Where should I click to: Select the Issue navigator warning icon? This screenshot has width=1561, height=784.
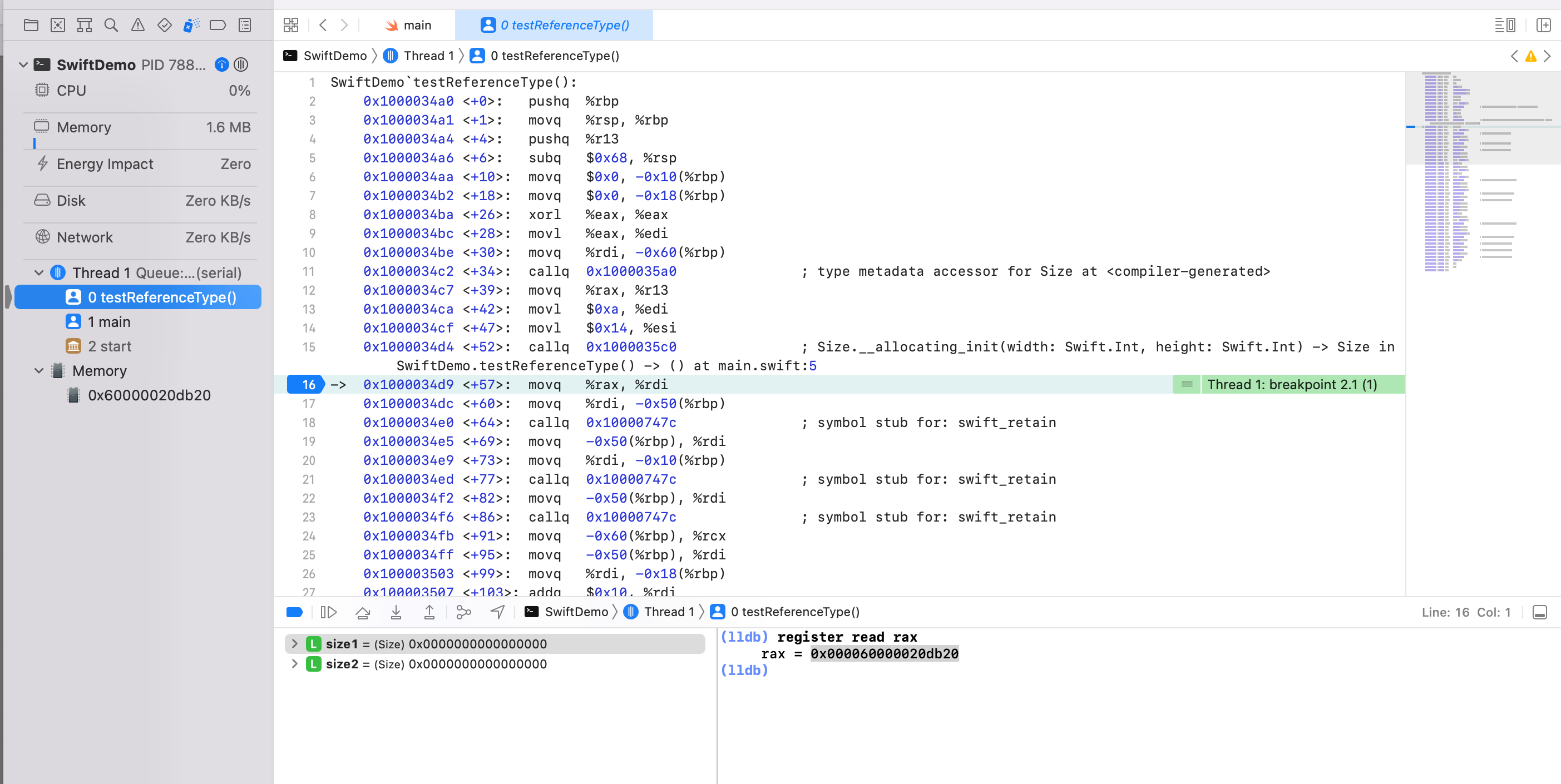[138, 25]
